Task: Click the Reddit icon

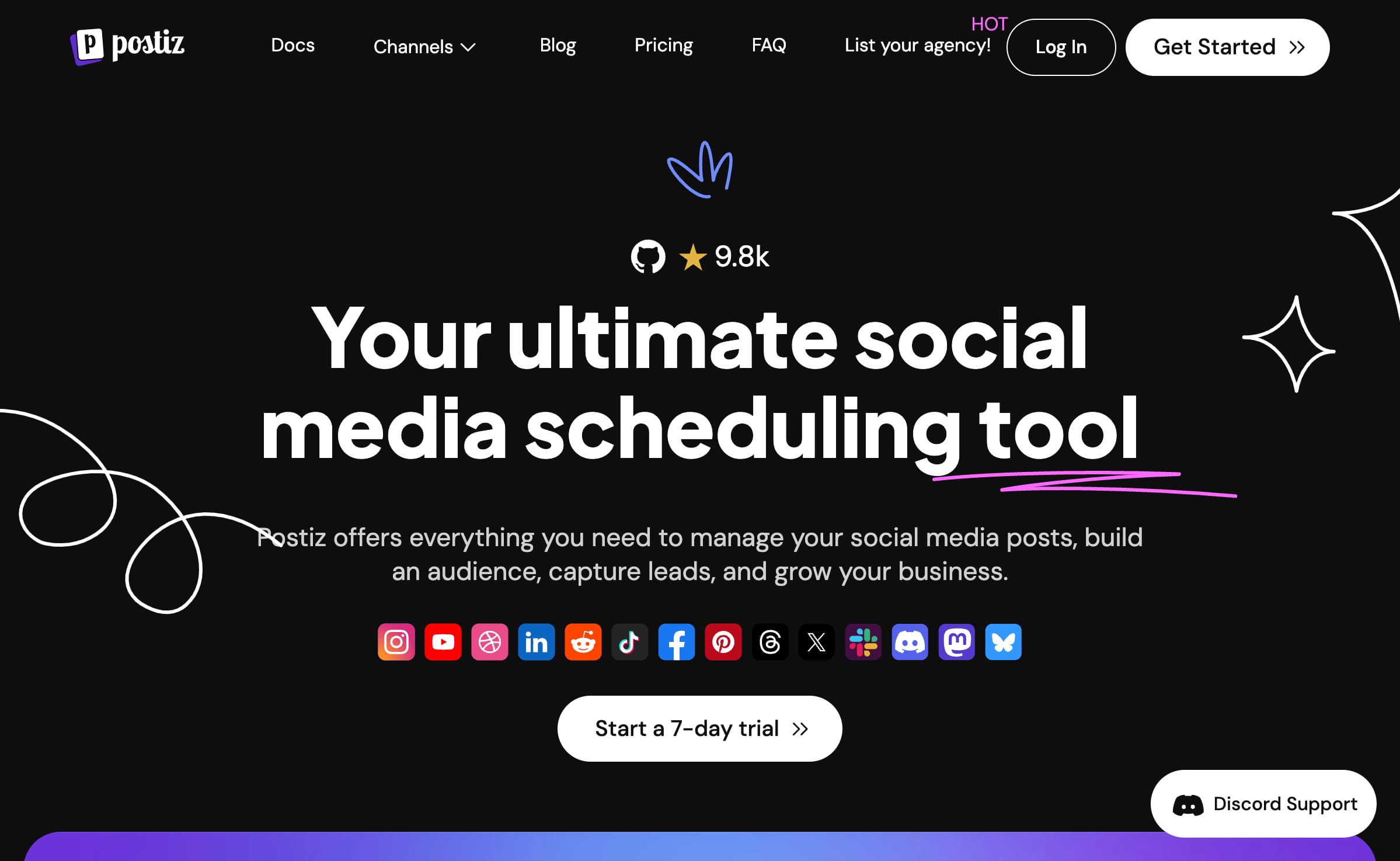Action: point(584,642)
